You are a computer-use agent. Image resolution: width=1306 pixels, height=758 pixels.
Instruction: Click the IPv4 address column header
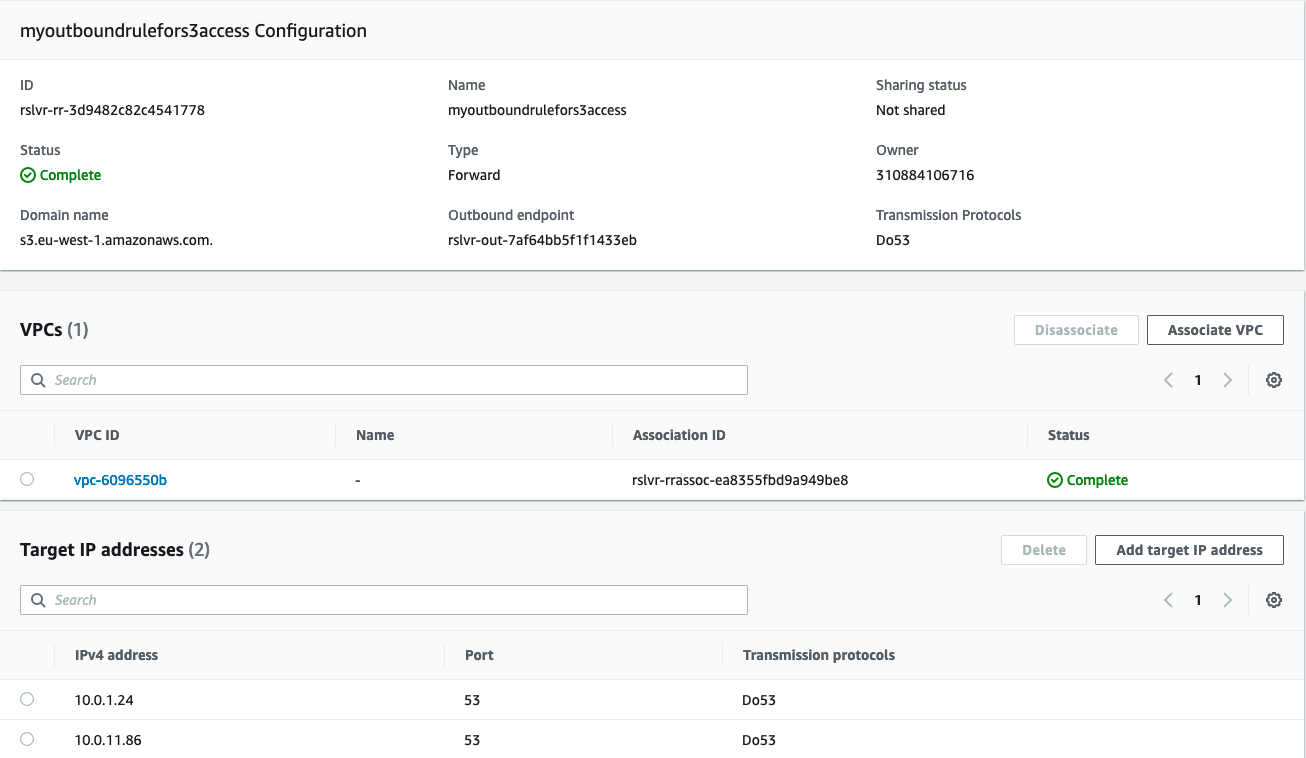tap(116, 655)
